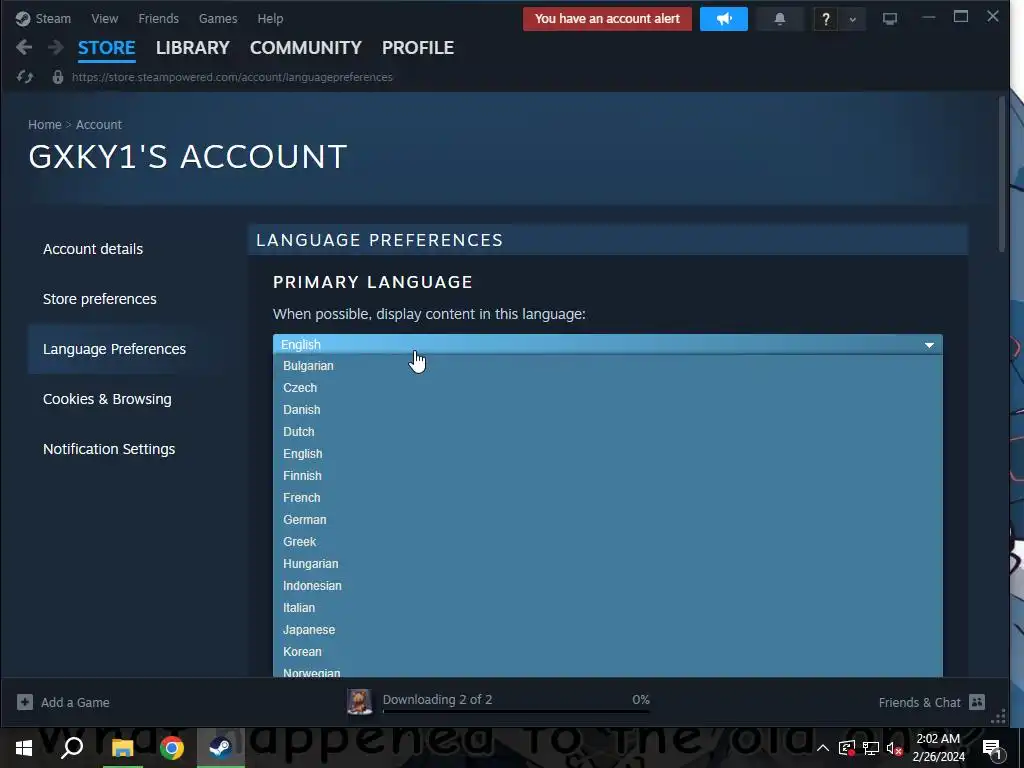Click the Account breadcrumb link
The height and width of the screenshot is (768, 1024).
(99, 124)
